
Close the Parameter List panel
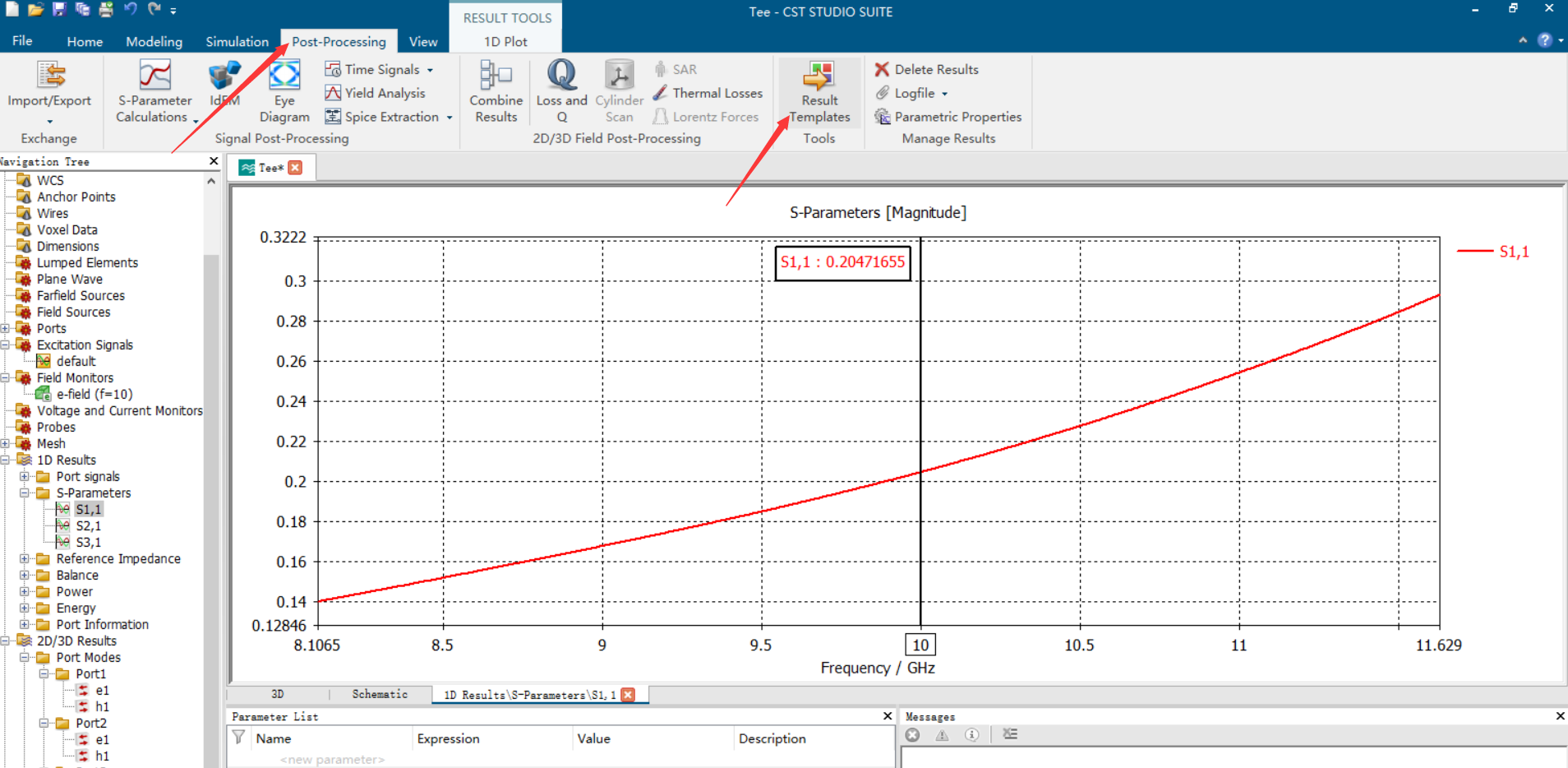pyautogui.click(x=888, y=716)
